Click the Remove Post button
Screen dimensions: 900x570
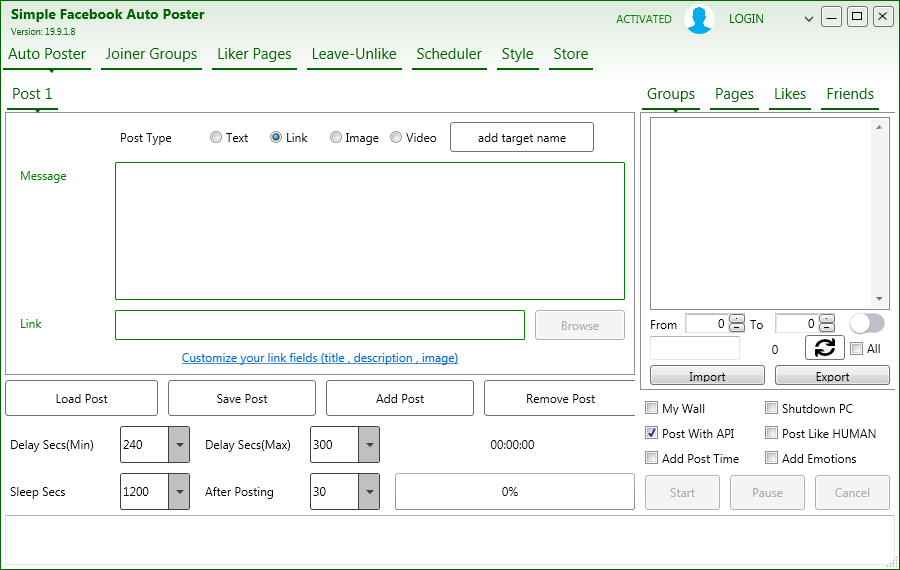point(560,398)
